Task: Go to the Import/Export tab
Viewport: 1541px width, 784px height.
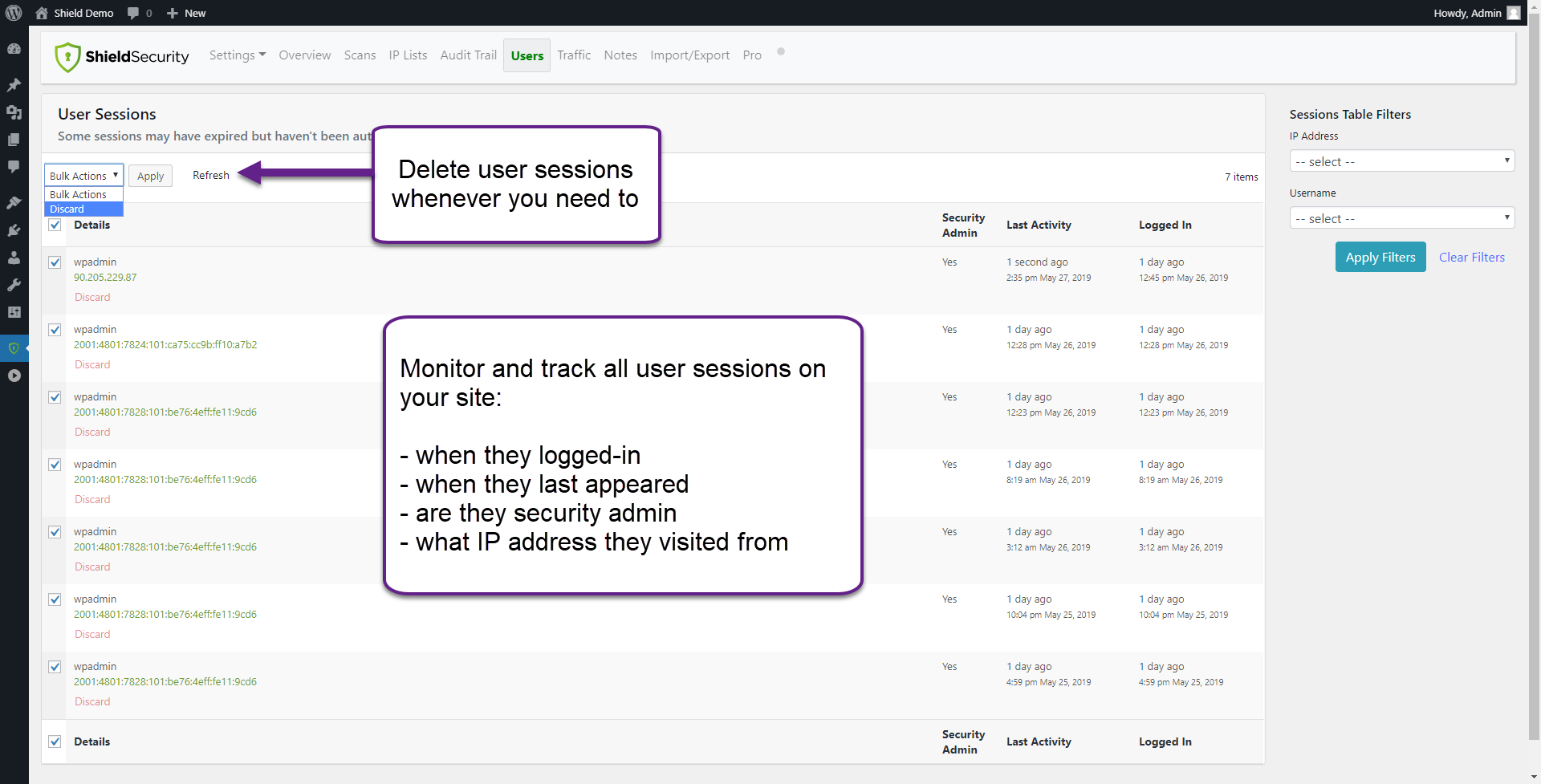Action: click(689, 55)
